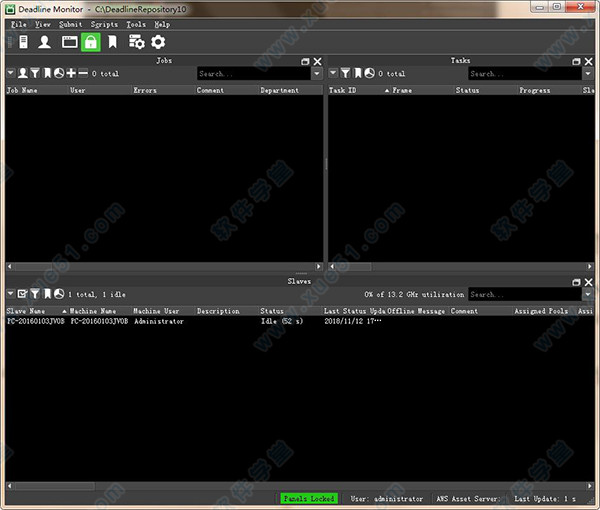Click the Last Update status bar entry
The width and height of the screenshot is (600, 510).
click(545, 499)
